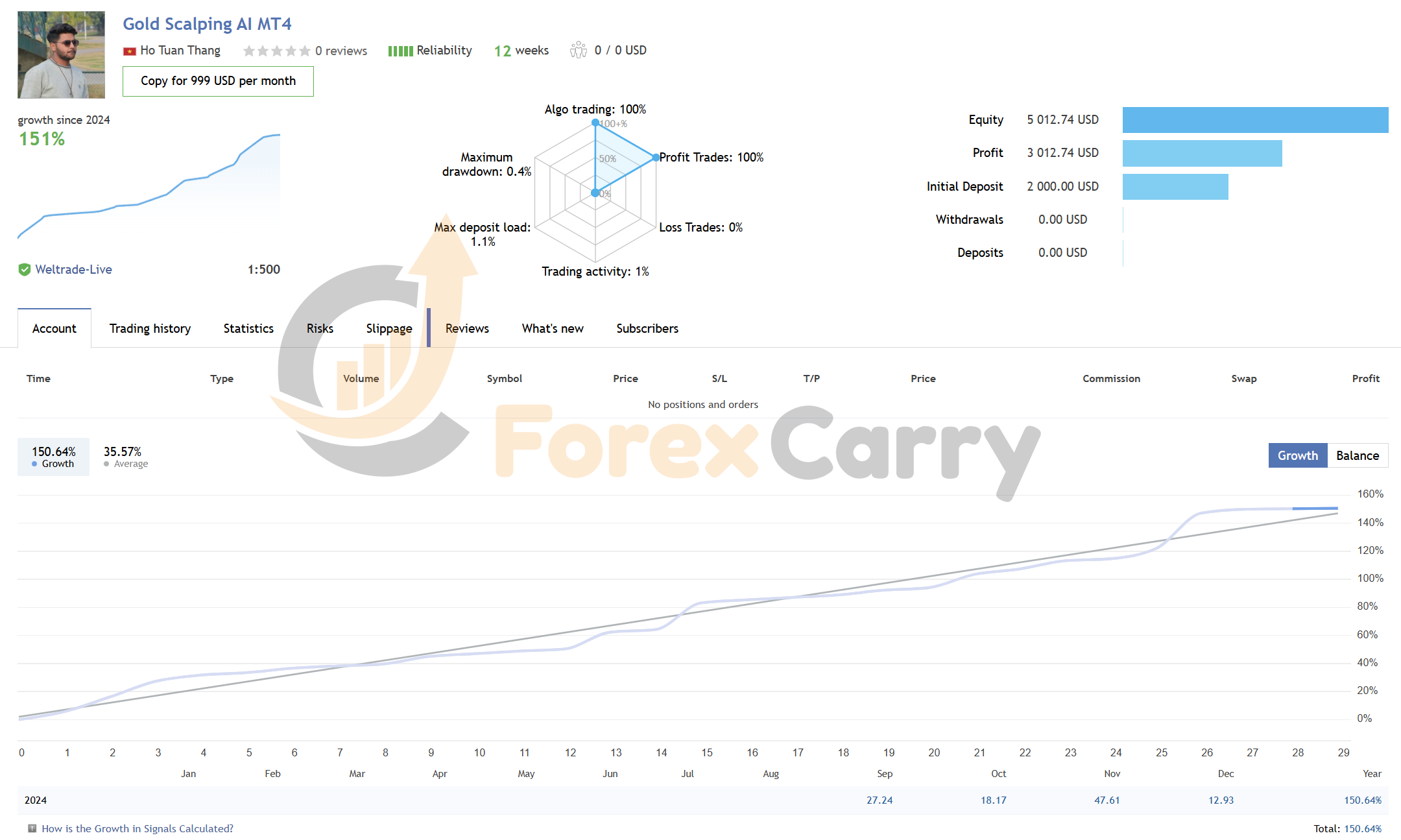The image size is (1401, 840).
Task: Click the help icon beside Growth calculation link
Action: (x=32, y=828)
